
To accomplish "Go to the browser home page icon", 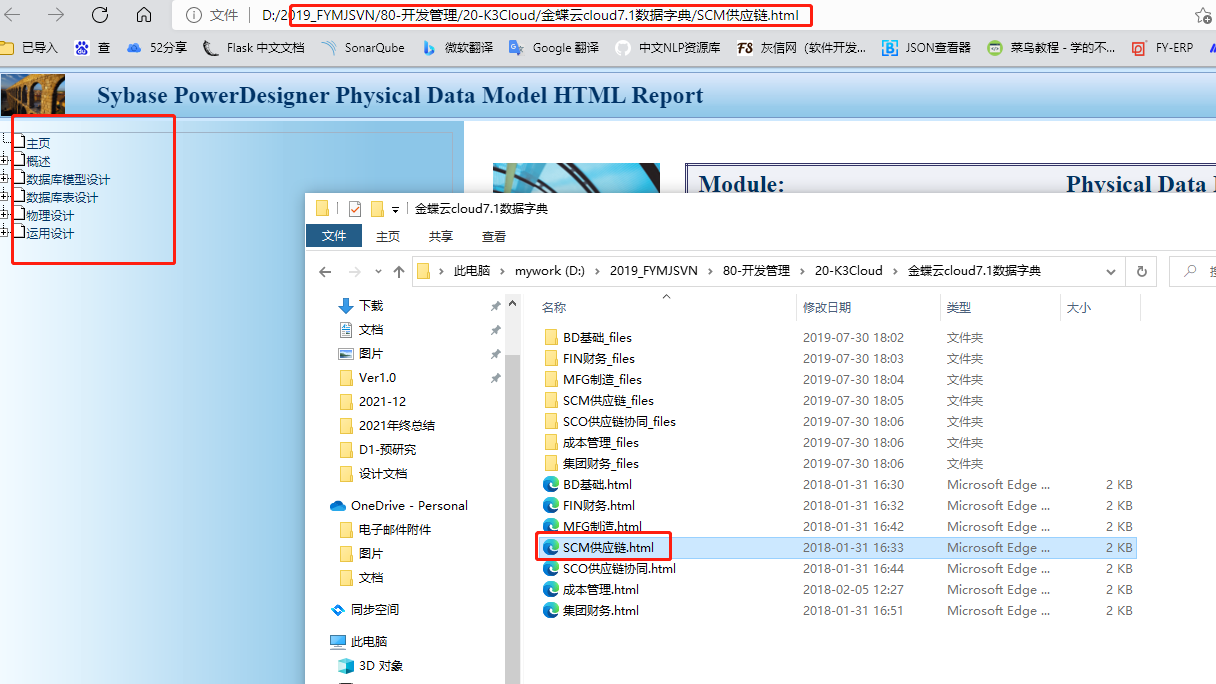I will (144, 15).
